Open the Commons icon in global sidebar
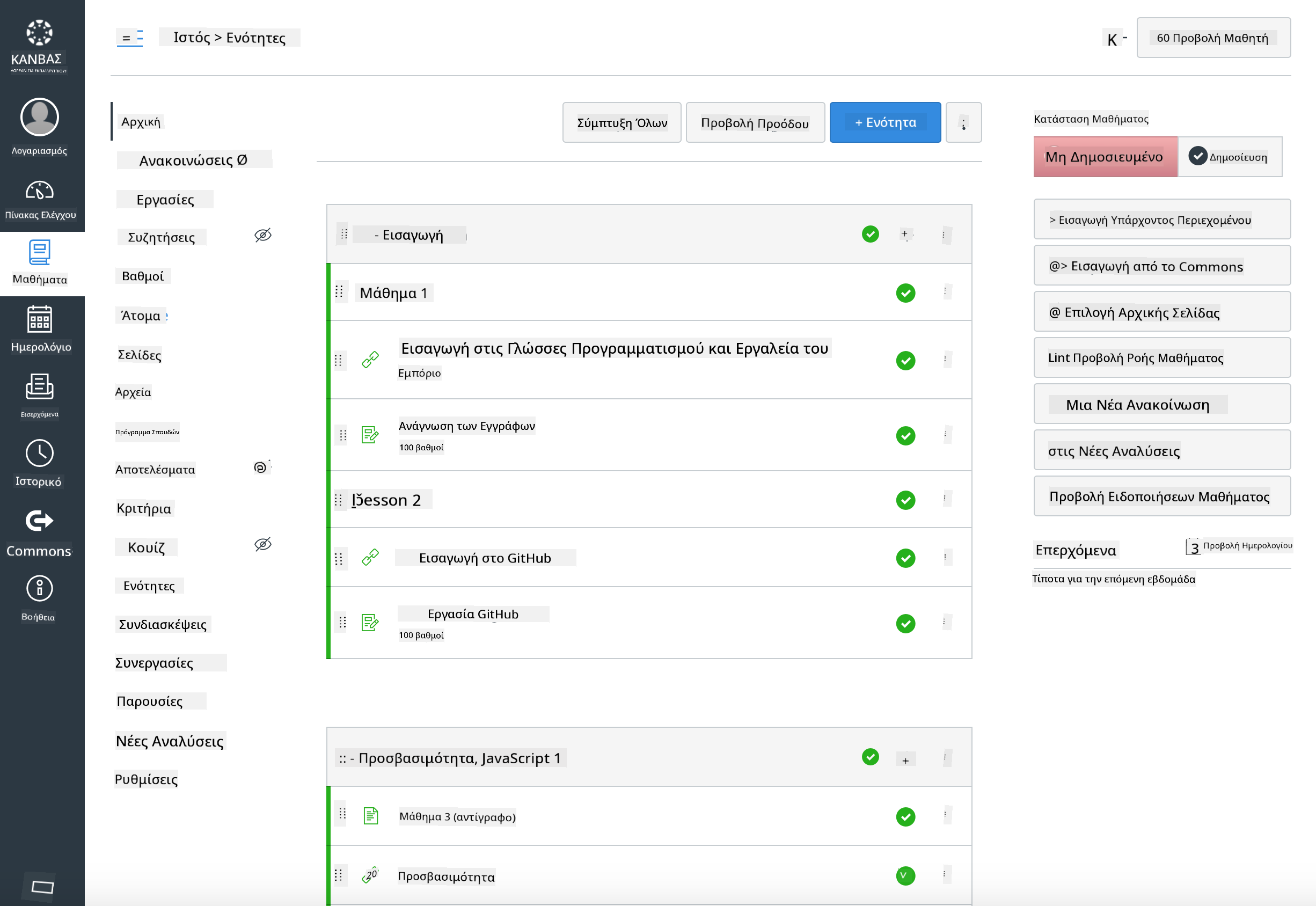This screenshot has width=1316, height=906. tap(39, 521)
